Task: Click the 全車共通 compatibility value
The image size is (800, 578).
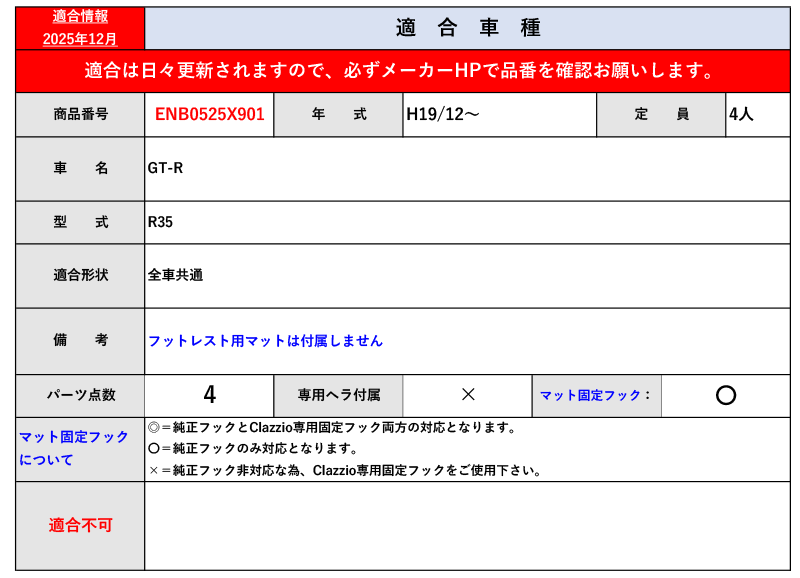Action: tap(176, 275)
